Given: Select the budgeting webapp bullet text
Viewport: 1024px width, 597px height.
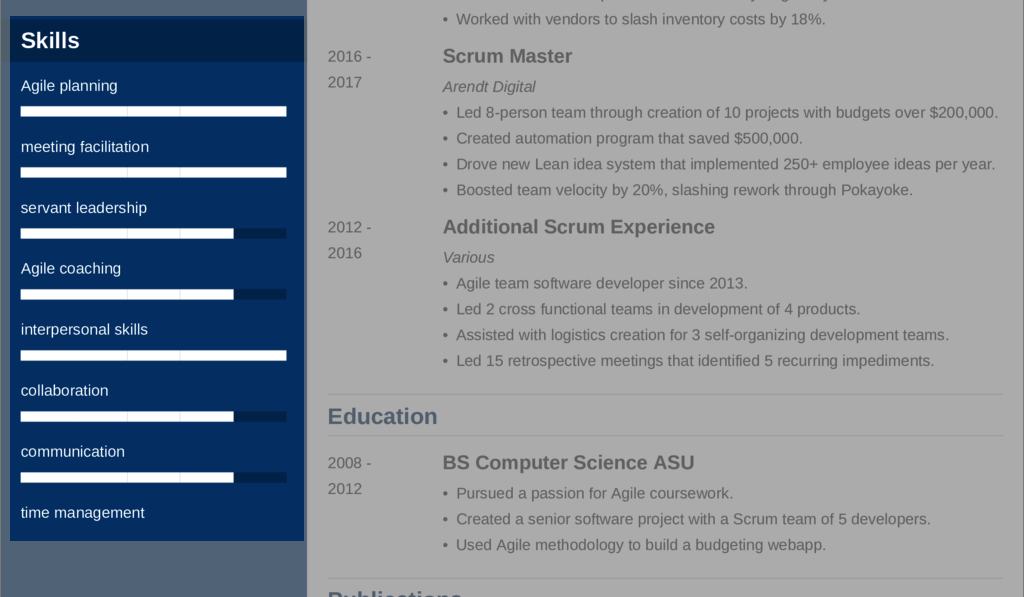Looking at the screenshot, I should click(641, 545).
